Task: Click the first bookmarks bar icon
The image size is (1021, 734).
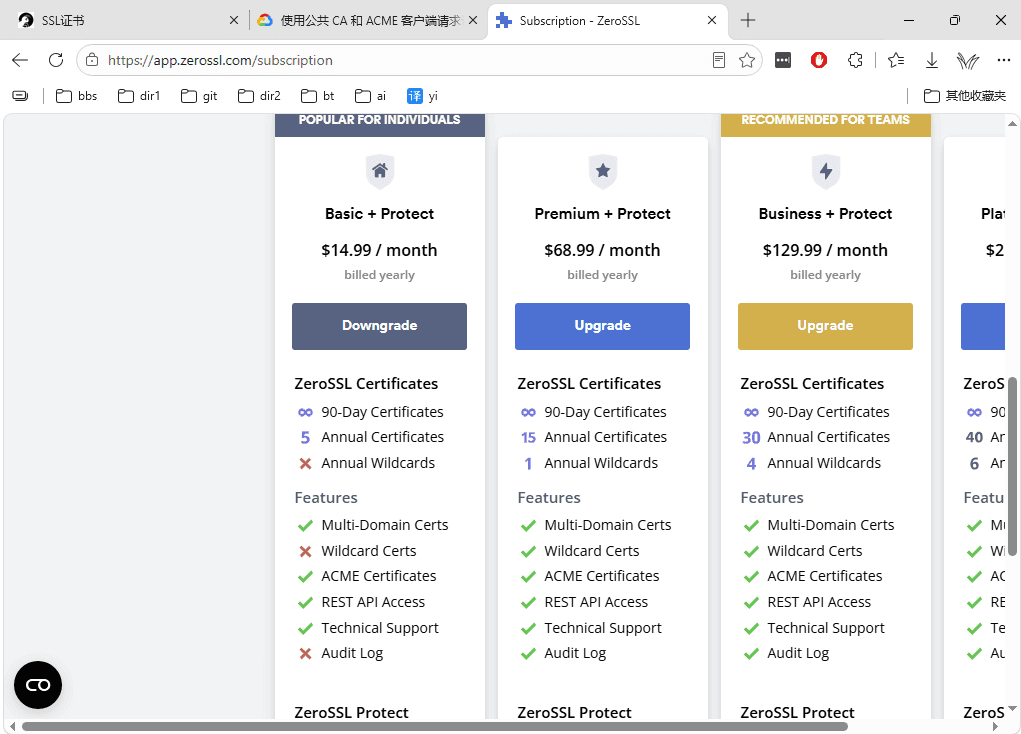Action: point(20,96)
